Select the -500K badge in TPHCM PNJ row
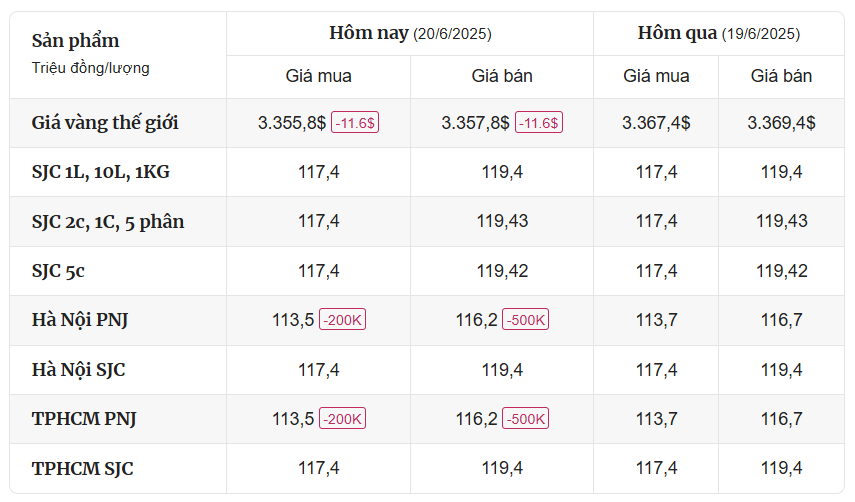This screenshot has height=502, width=855. pos(526,419)
